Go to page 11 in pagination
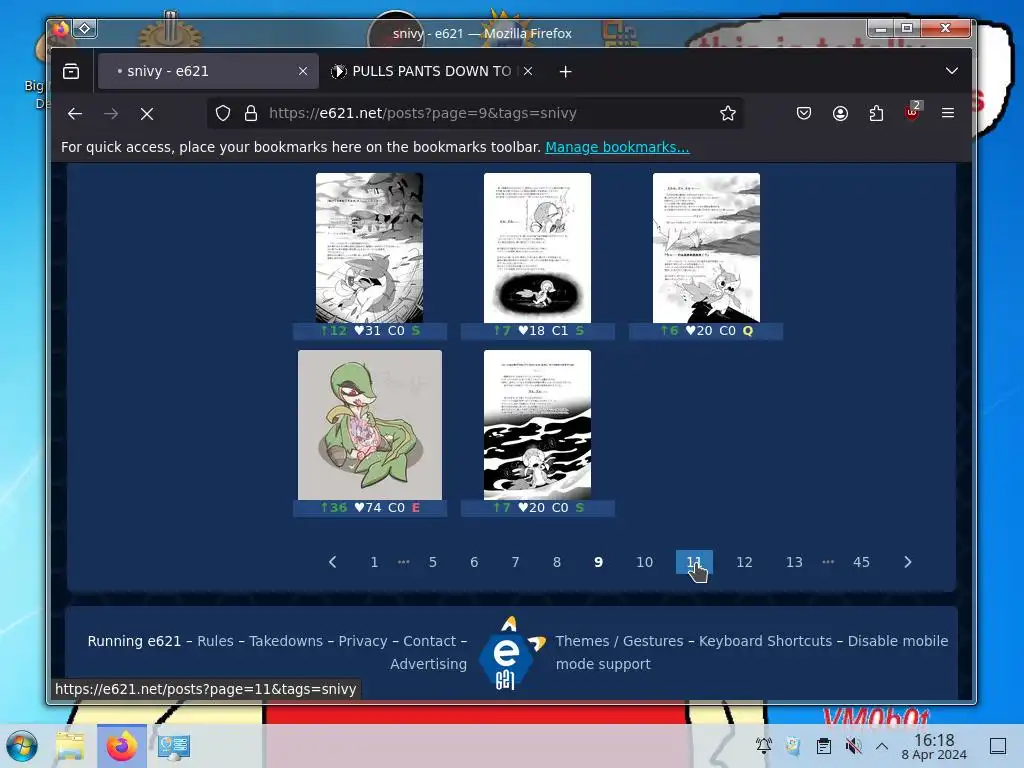 694,562
